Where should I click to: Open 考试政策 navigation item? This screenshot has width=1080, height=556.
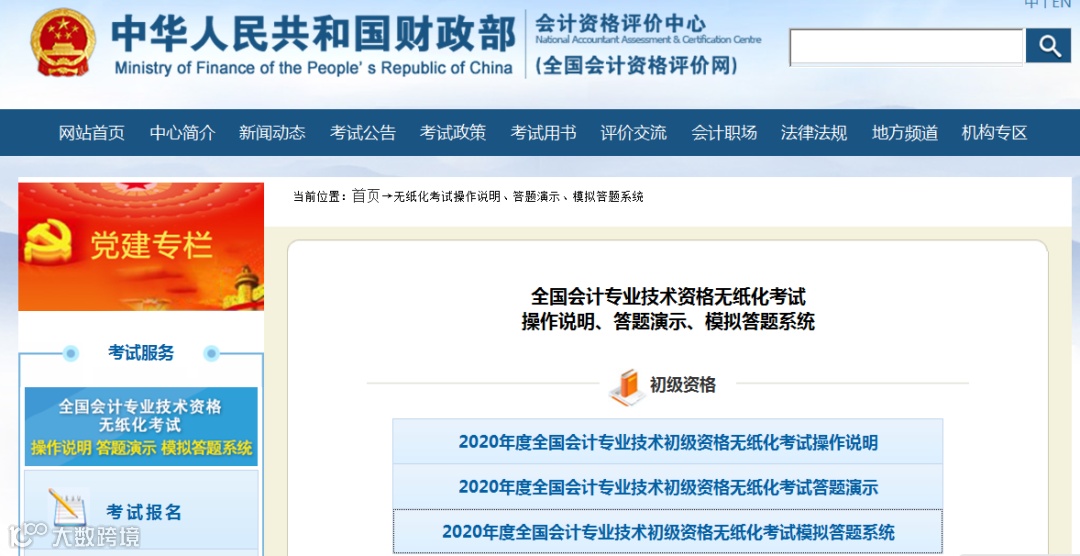[453, 133]
